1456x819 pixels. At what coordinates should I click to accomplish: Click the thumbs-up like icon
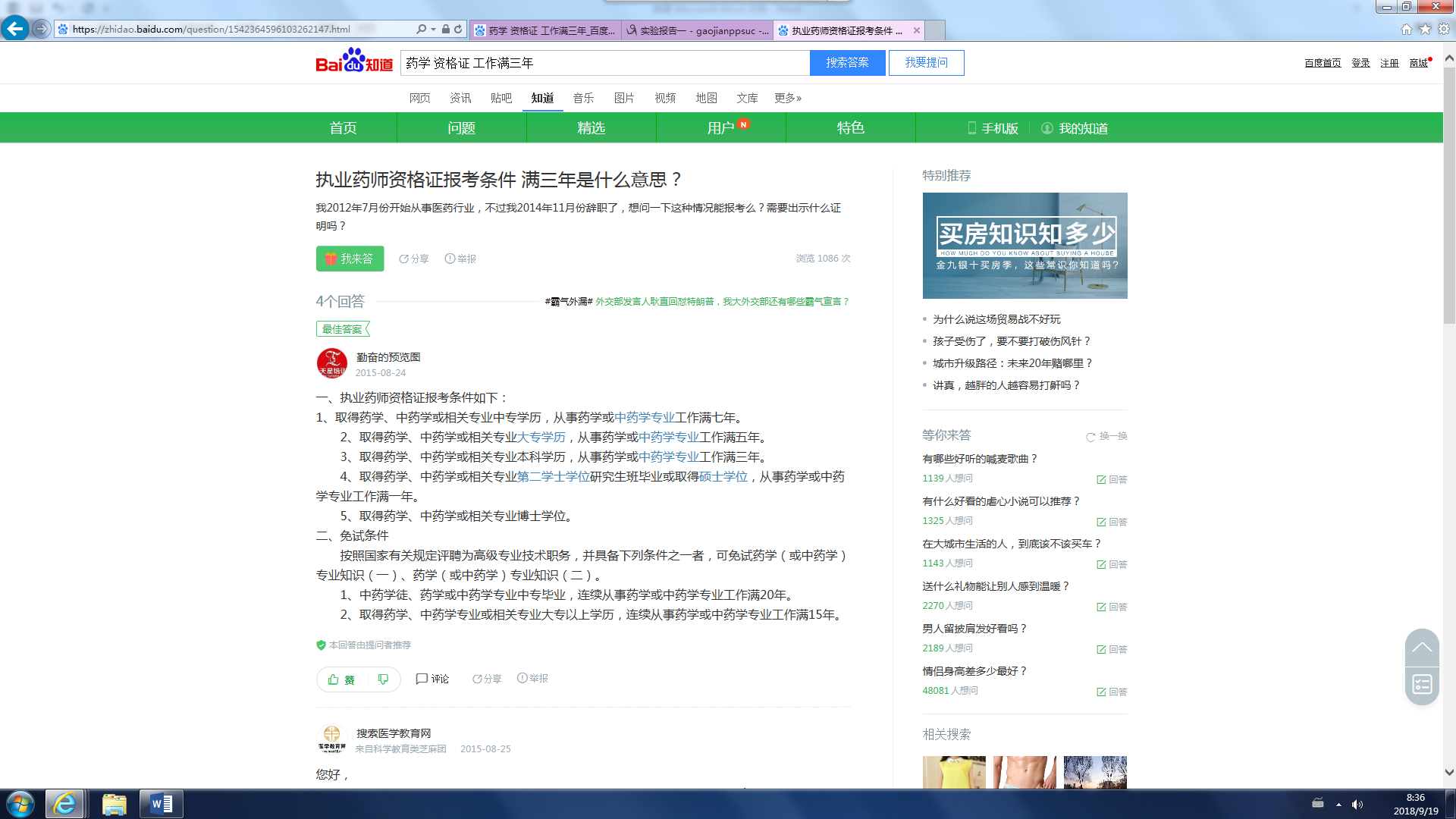[x=334, y=679]
